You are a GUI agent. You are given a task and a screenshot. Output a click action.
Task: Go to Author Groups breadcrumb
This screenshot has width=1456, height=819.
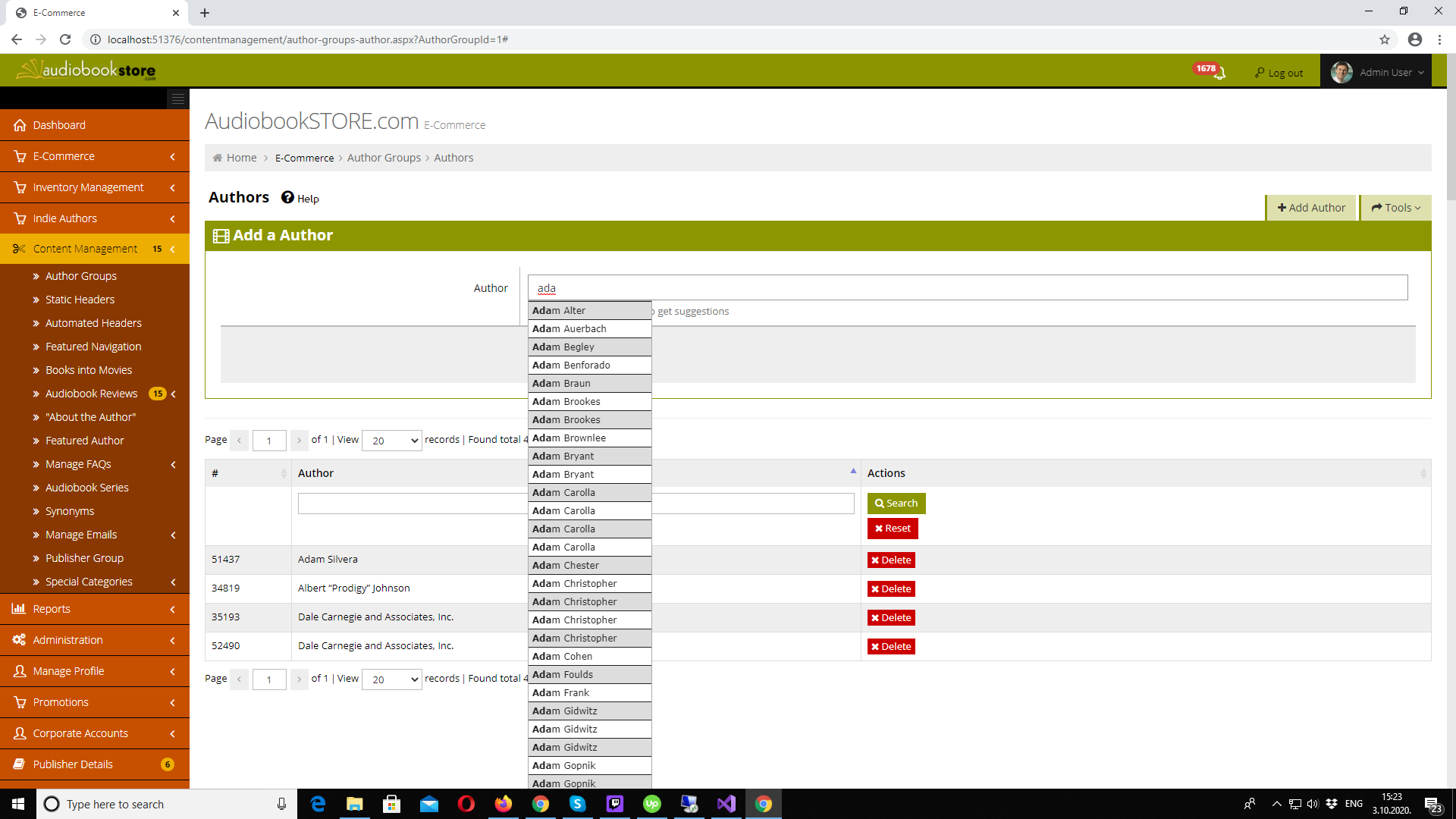[384, 158]
